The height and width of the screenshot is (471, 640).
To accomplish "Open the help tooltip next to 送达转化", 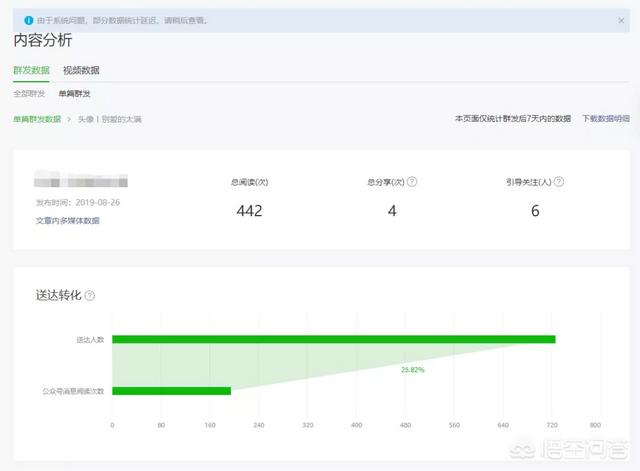I will point(90,296).
